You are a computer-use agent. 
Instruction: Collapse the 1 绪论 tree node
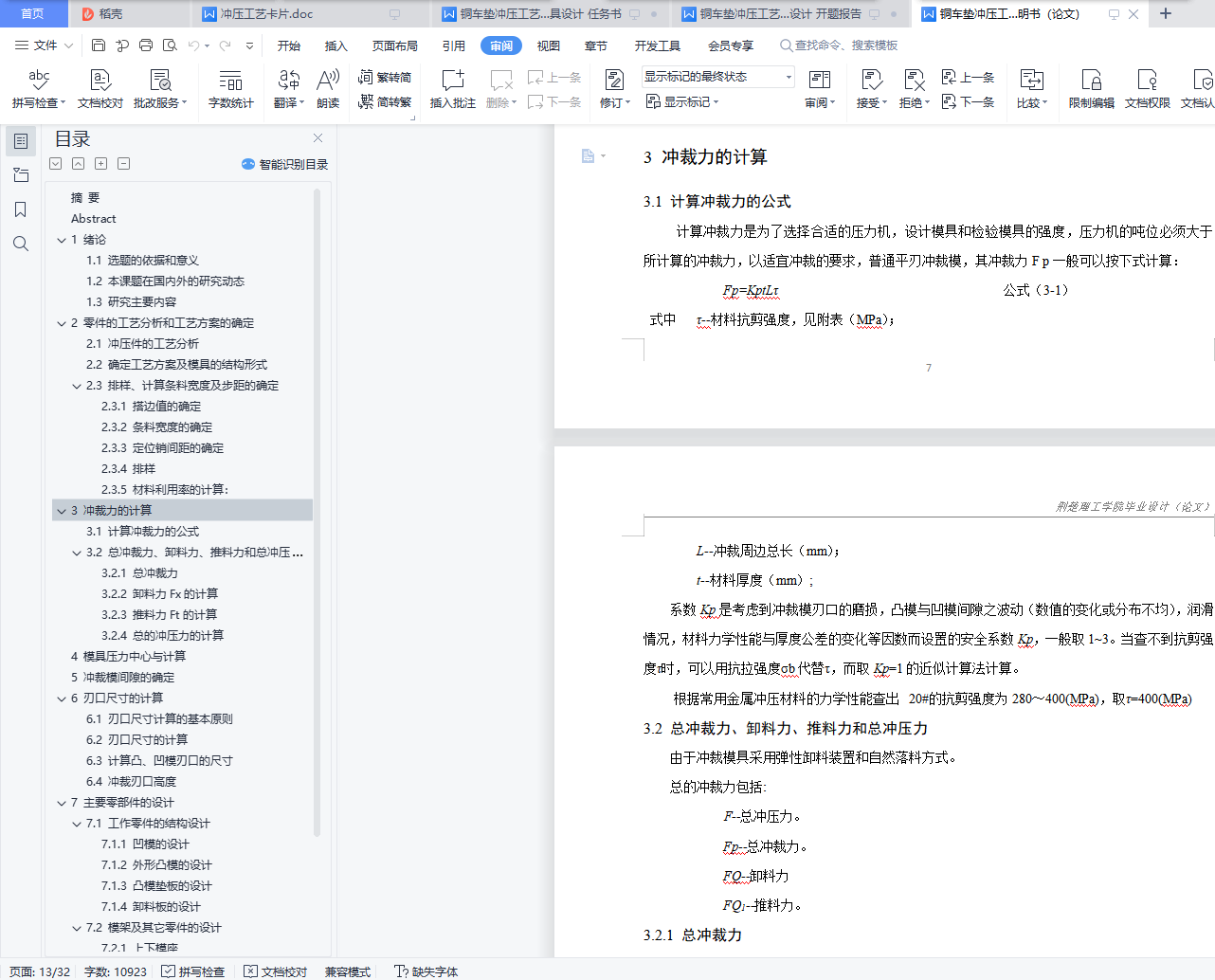point(62,240)
